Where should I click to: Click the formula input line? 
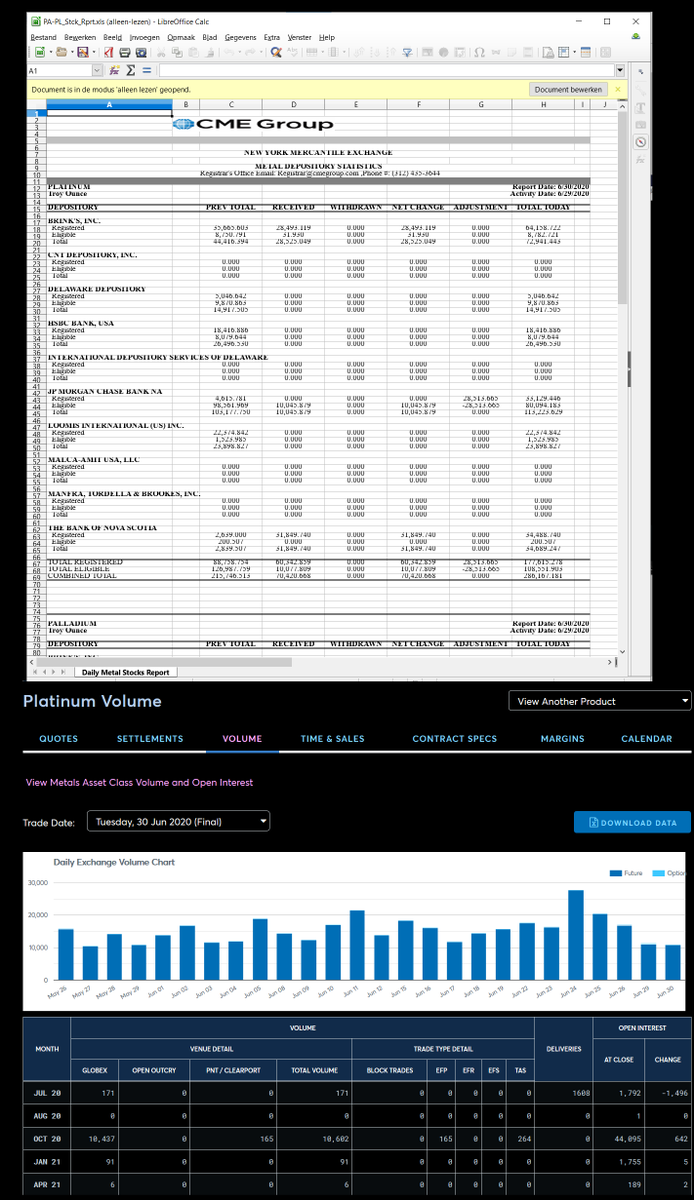point(386,71)
